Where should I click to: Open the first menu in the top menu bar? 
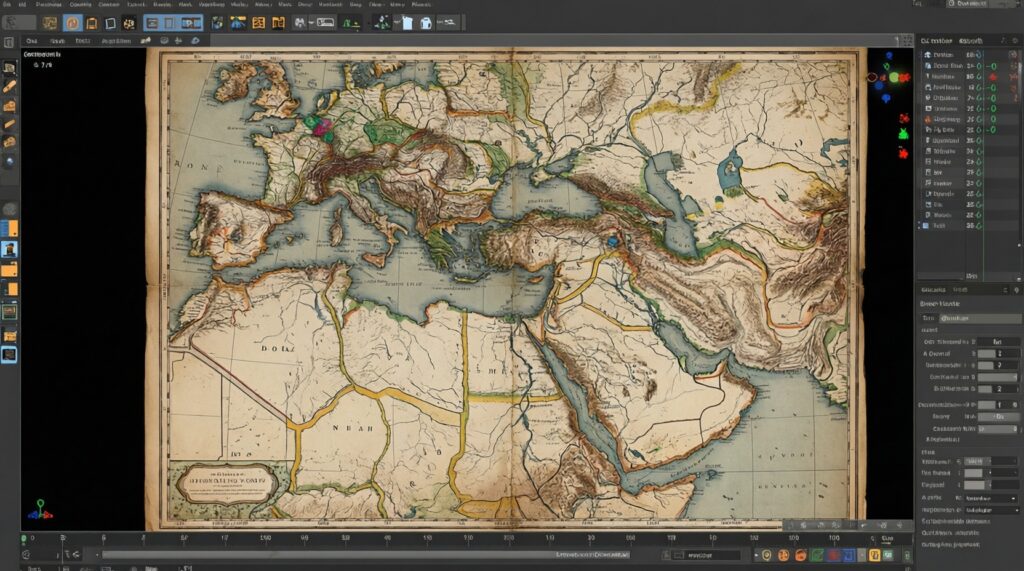8,5
